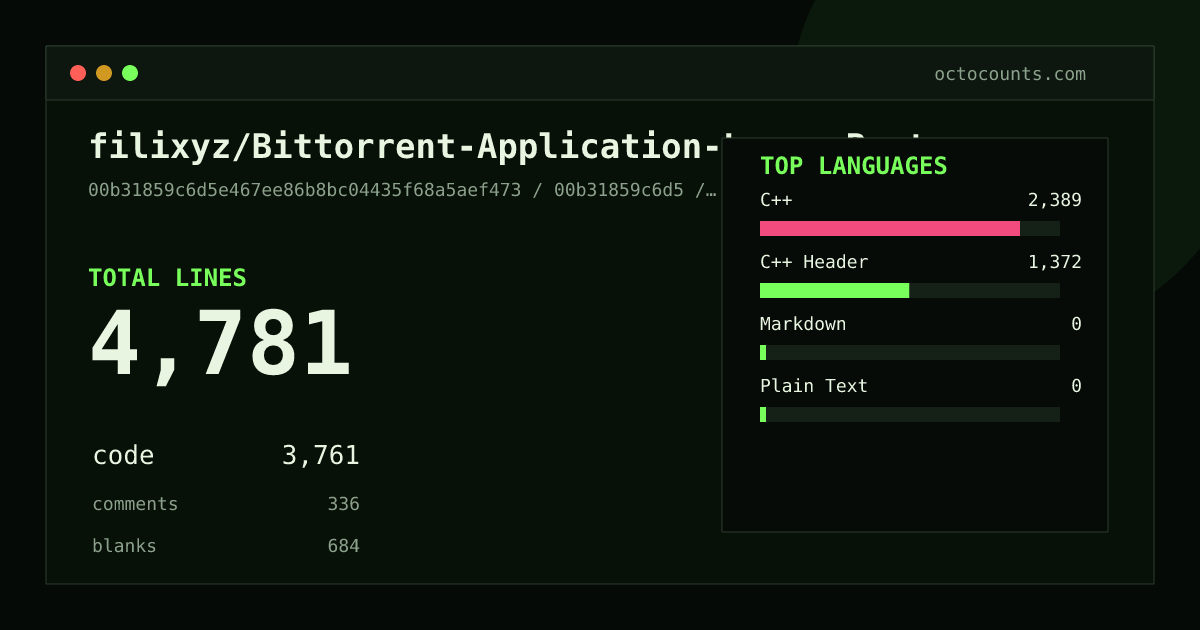Viewport: 1200px width, 630px height.
Task: Click the C++ Header language label
Action: [814, 262]
